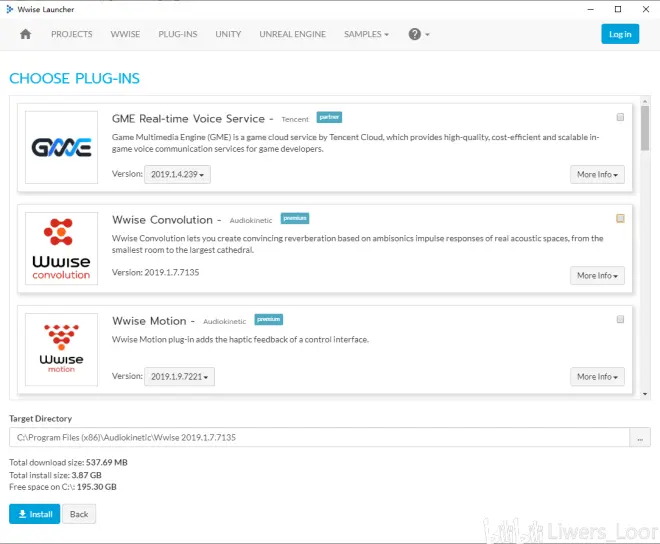Click the Install button

(35, 514)
